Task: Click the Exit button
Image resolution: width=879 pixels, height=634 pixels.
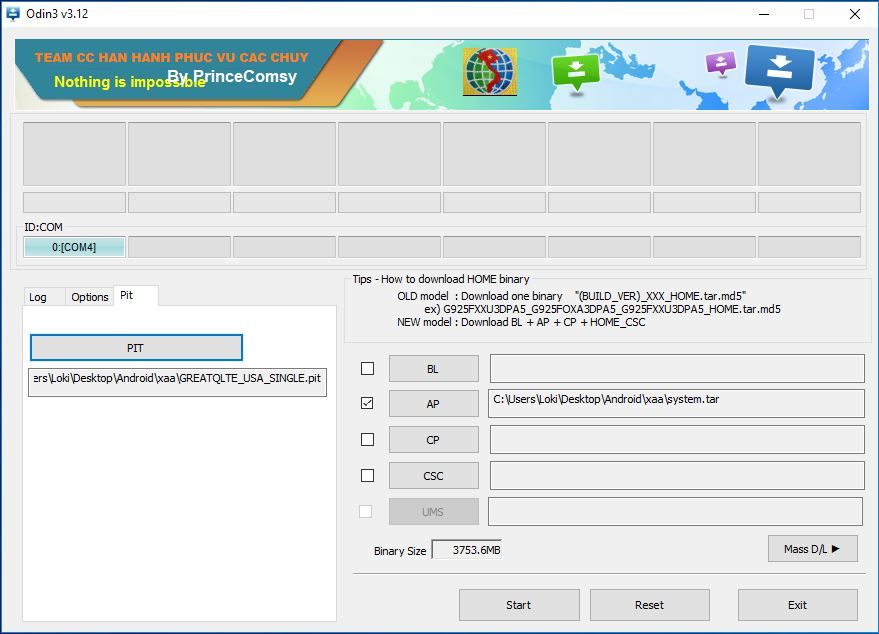Action: coord(797,605)
